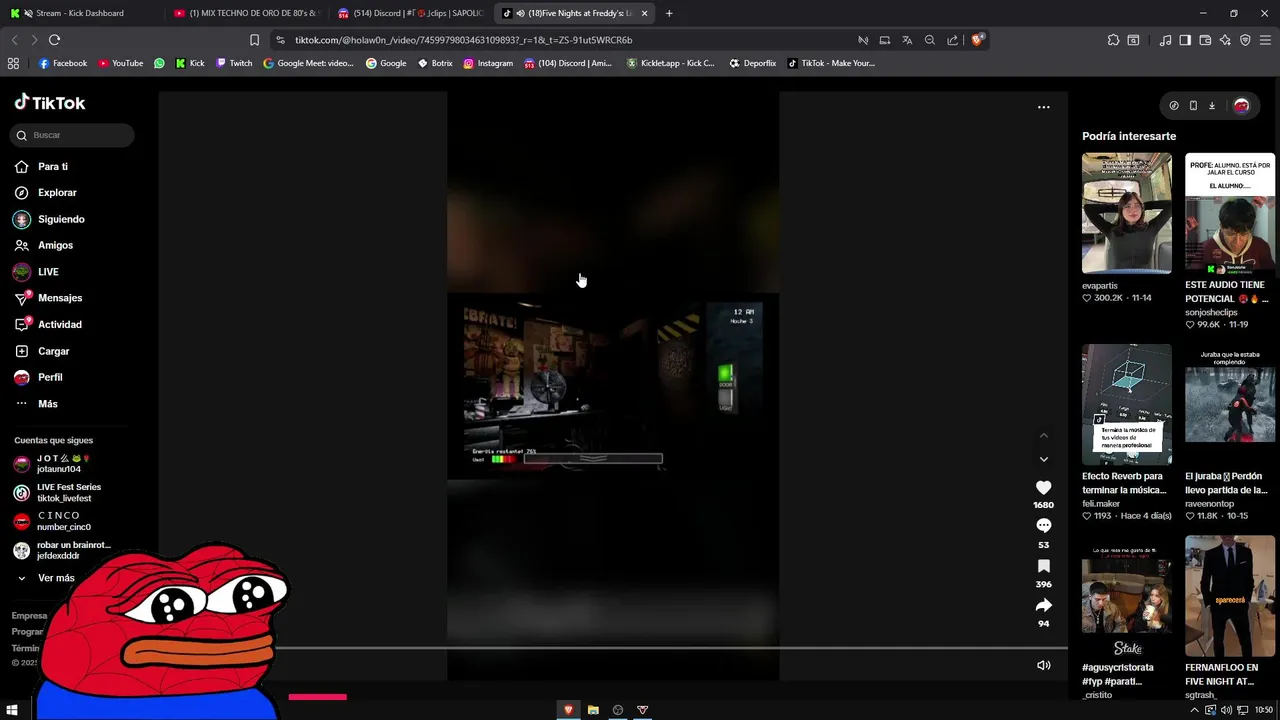This screenshot has width=1280, height=720.
Task: Open ESTE AUDIO TIENE POTENCIAL video thumbnail
Action: [1230, 213]
